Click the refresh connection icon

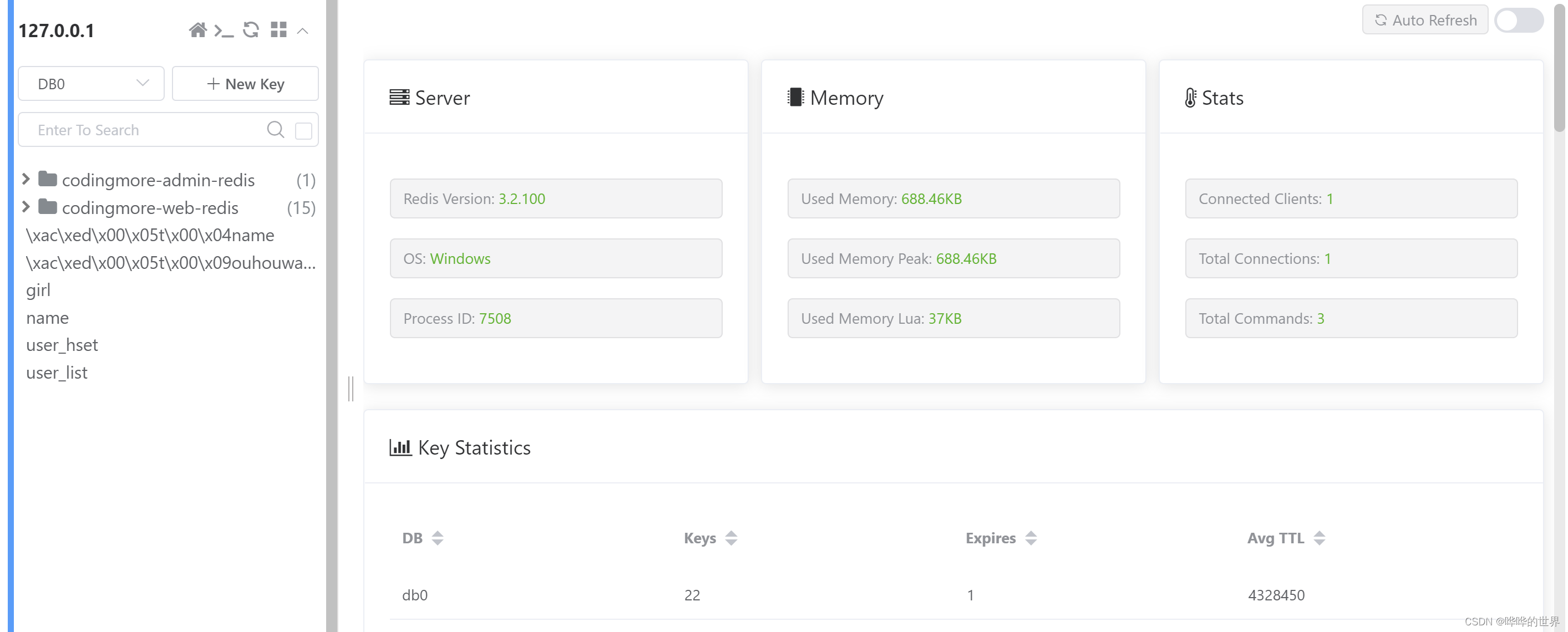[251, 30]
